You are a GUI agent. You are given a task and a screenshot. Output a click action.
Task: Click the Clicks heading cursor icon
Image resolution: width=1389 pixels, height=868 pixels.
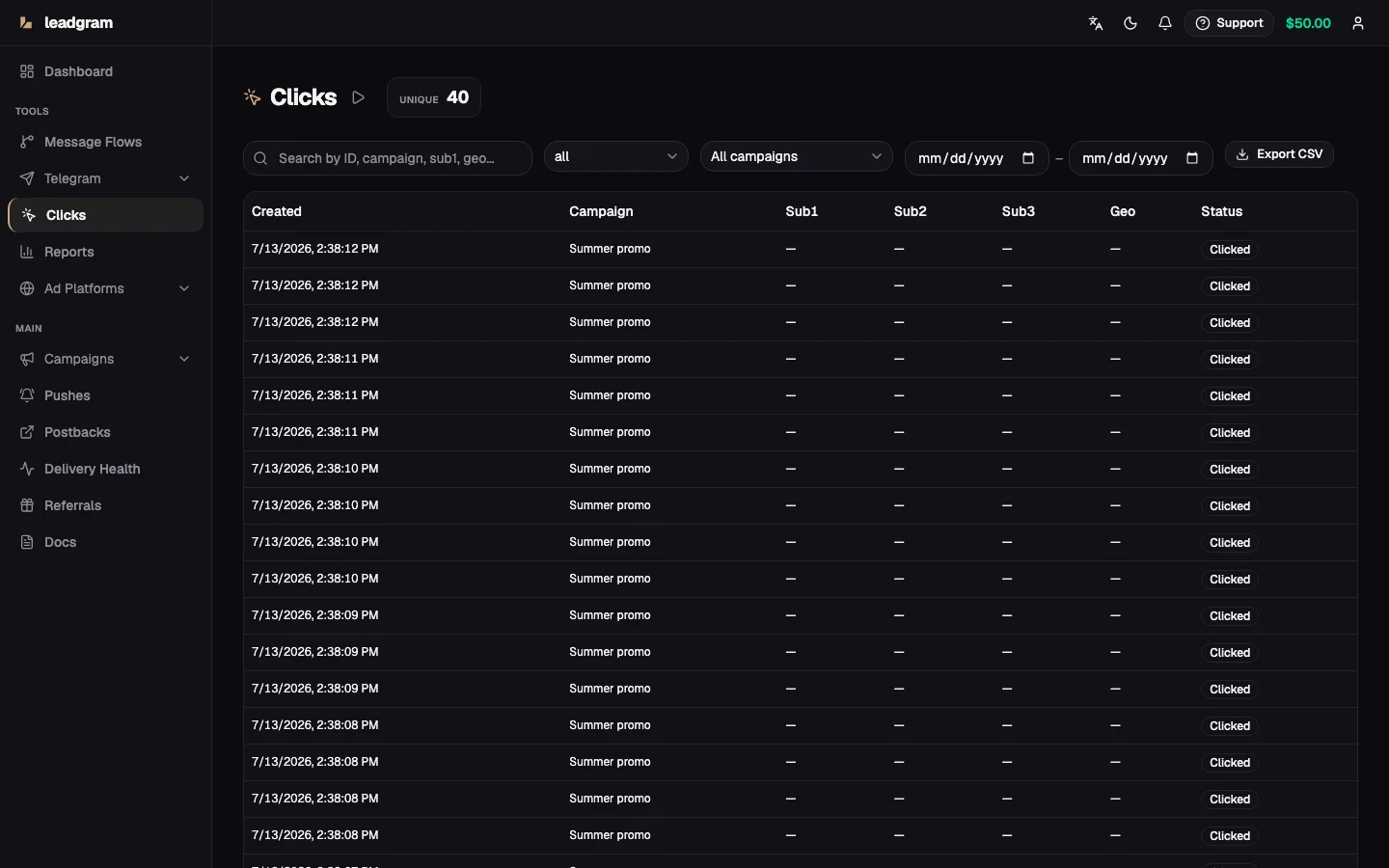pyautogui.click(x=253, y=97)
